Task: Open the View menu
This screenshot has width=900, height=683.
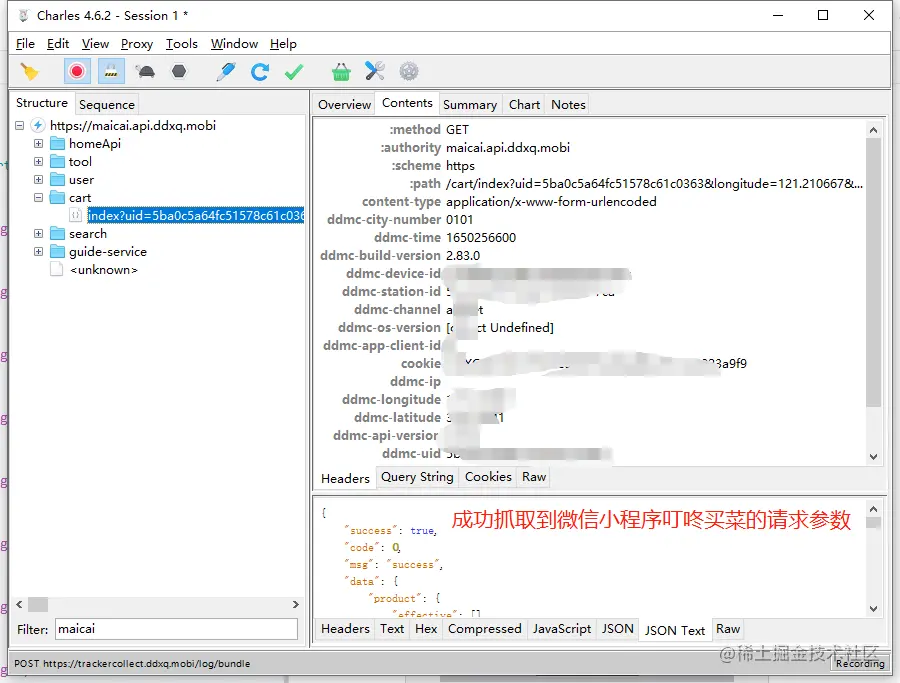Action: 95,44
